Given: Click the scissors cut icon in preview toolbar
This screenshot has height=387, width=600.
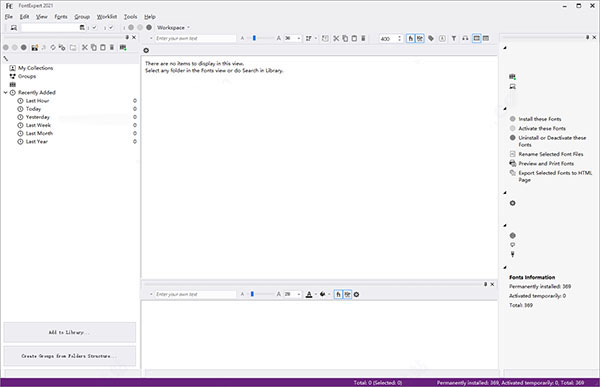Looking at the screenshot, I should point(336,38).
